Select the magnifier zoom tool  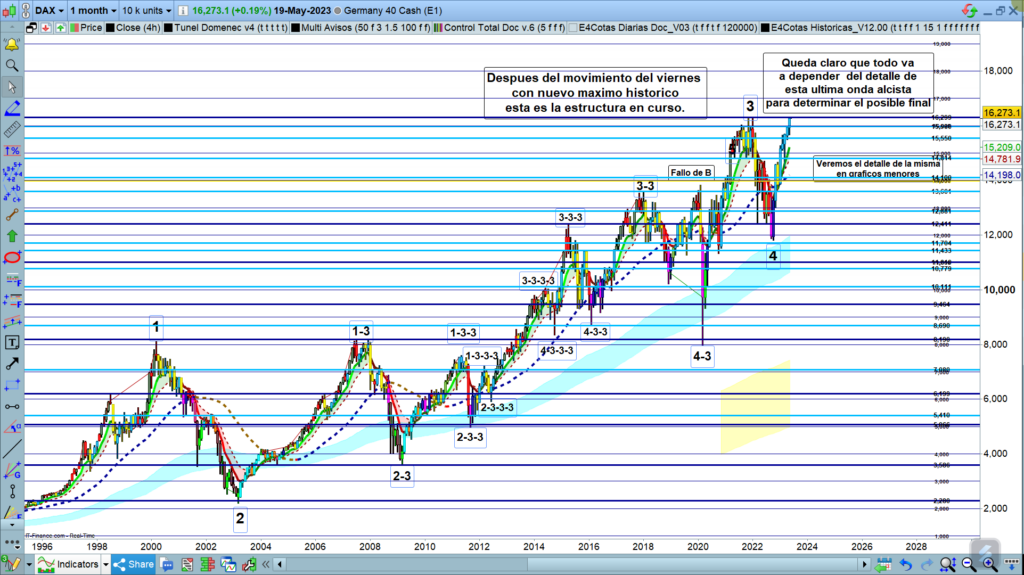12,66
